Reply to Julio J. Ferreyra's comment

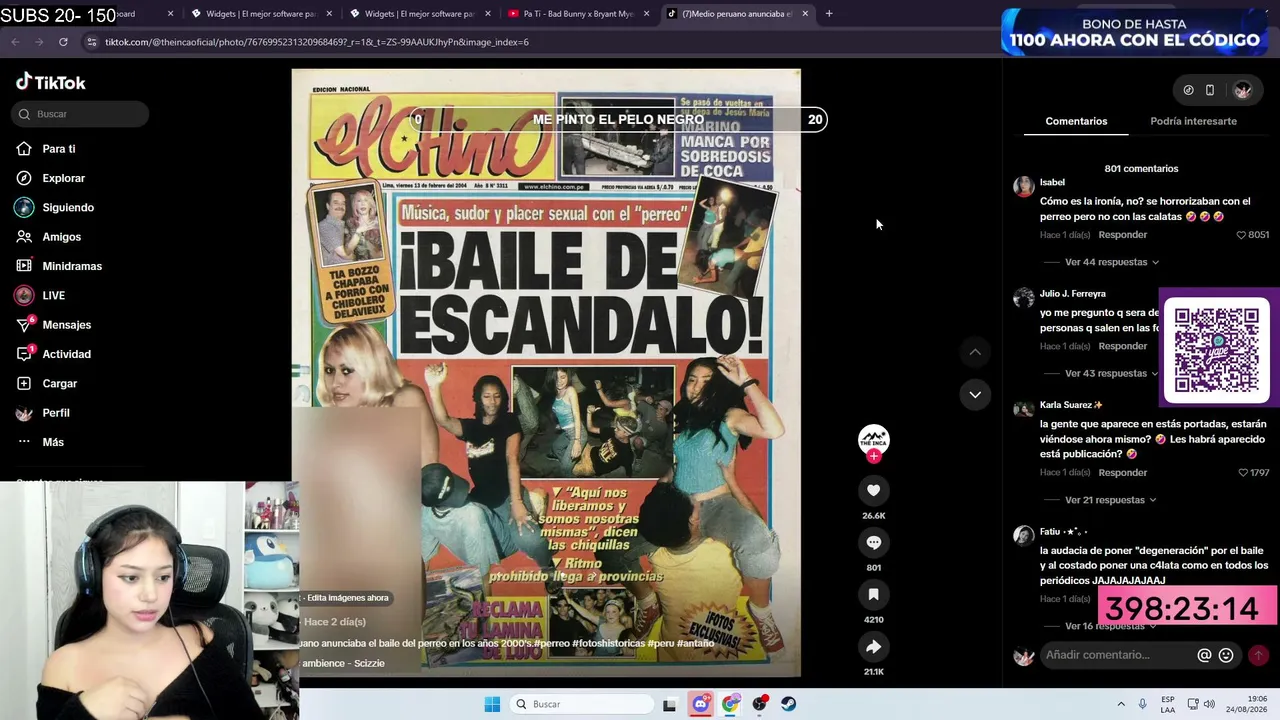pos(1122,346)
